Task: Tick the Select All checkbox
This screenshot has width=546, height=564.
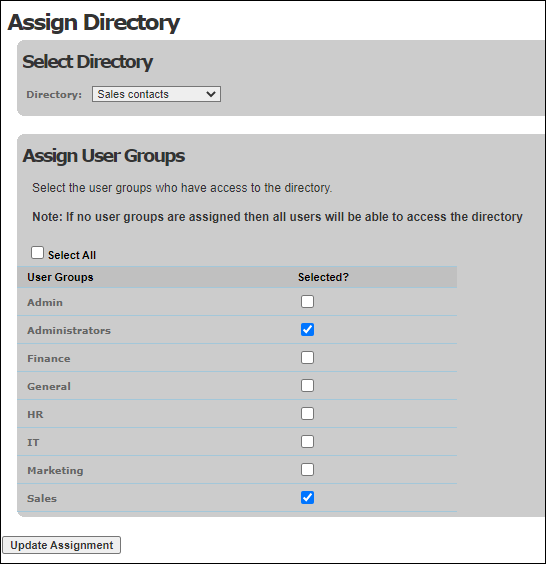Action: 37,253
